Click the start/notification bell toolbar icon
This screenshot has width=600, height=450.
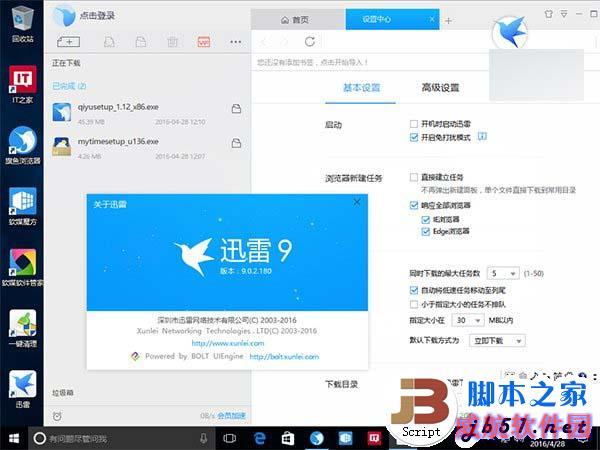coord(109,42)
